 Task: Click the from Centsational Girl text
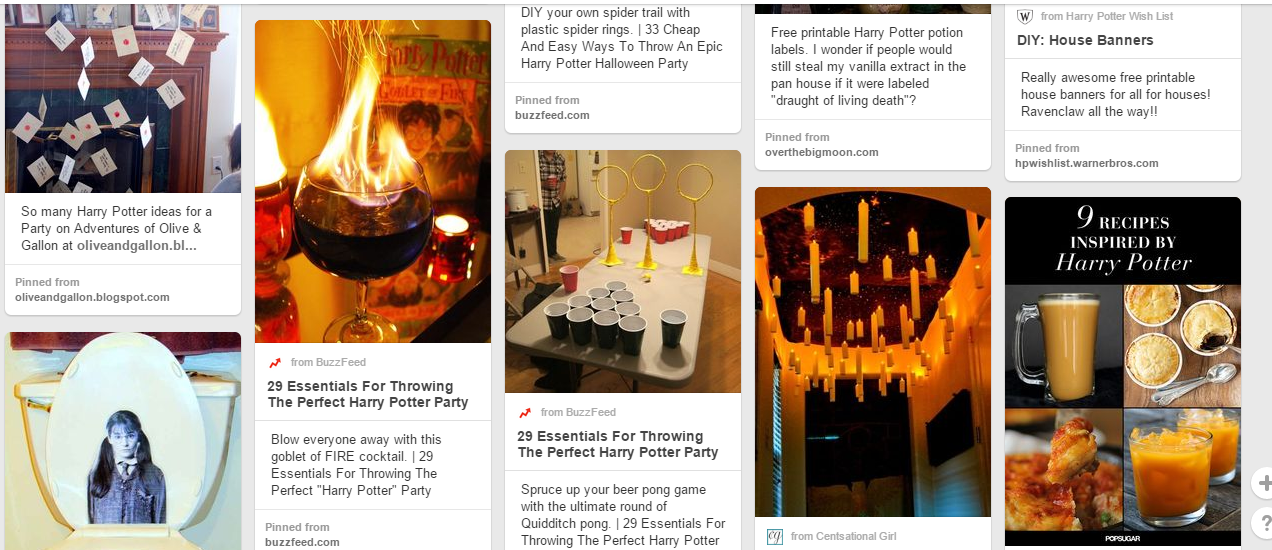pyautogui.click(x=843, y=537)
